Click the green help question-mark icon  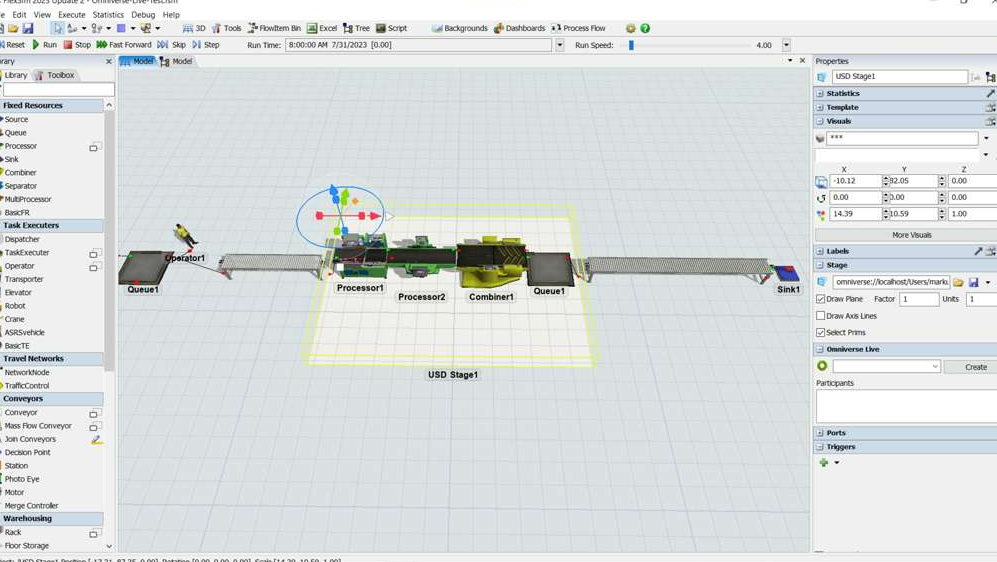pos(645,28)
